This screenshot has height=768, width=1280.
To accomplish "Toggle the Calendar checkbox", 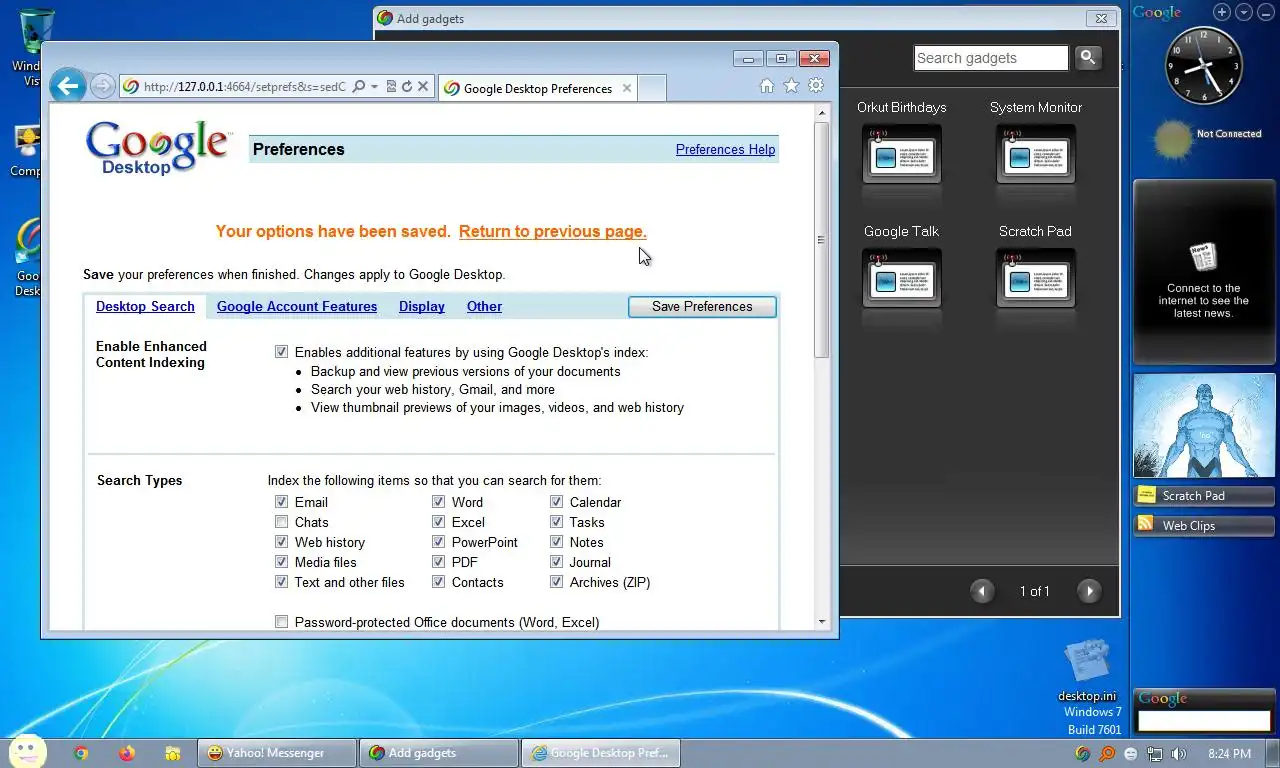I will (556, 502).
